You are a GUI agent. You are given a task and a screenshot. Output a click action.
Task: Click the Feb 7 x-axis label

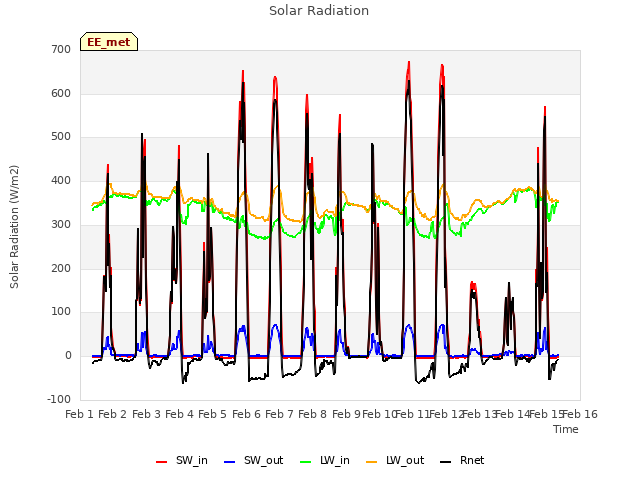click(x=279, y=414)
